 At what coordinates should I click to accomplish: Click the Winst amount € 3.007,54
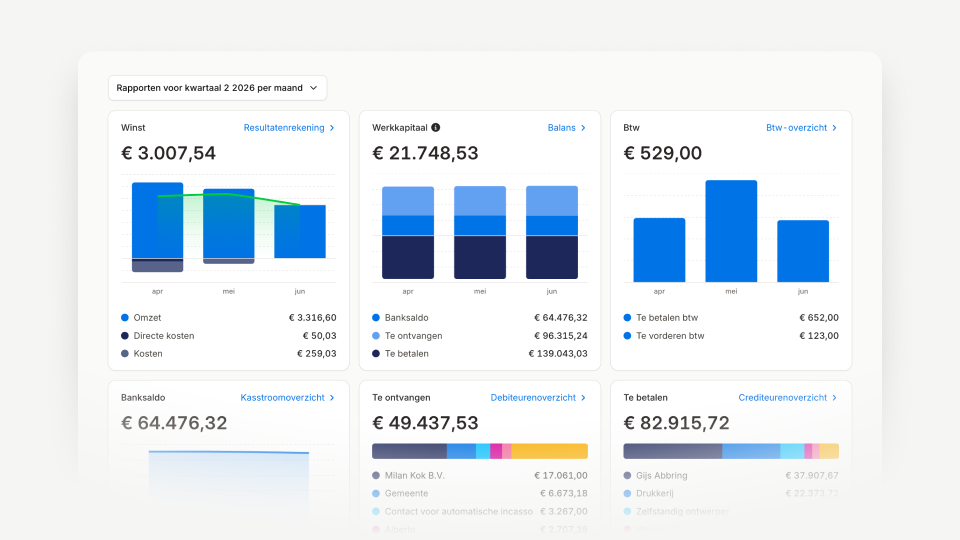coord(168,153)
